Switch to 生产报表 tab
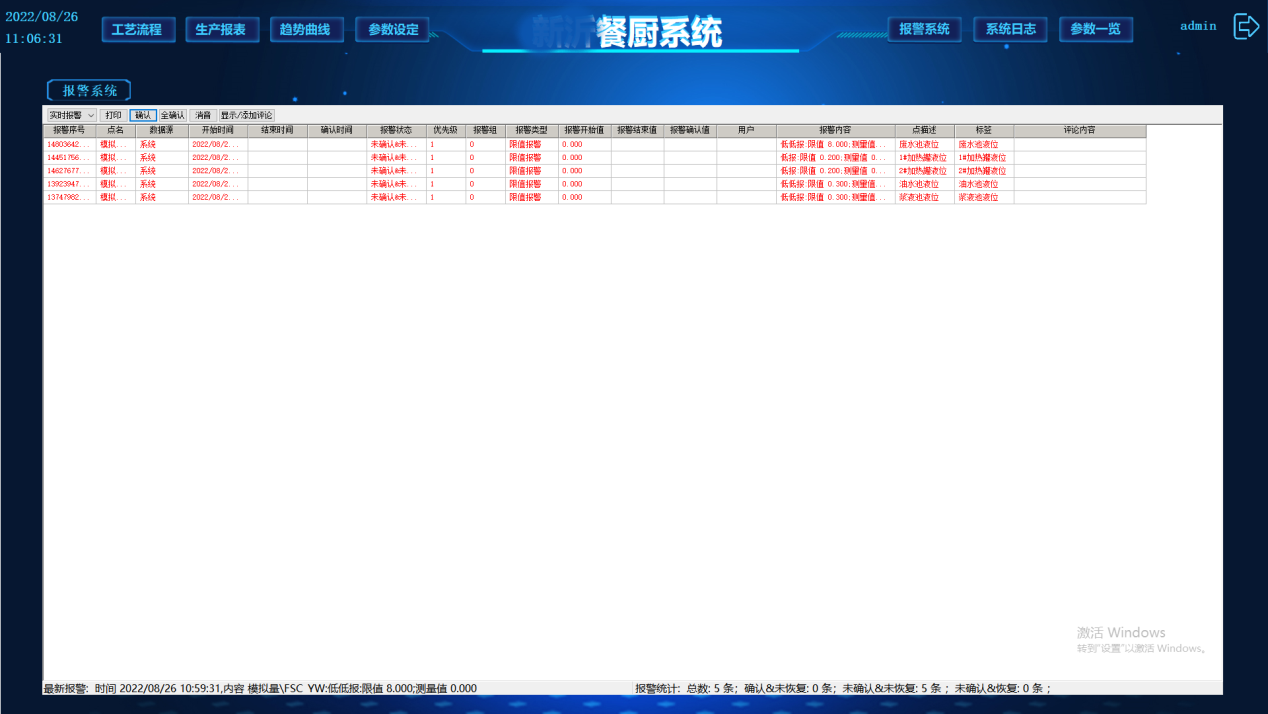 [x=221, y=30]
